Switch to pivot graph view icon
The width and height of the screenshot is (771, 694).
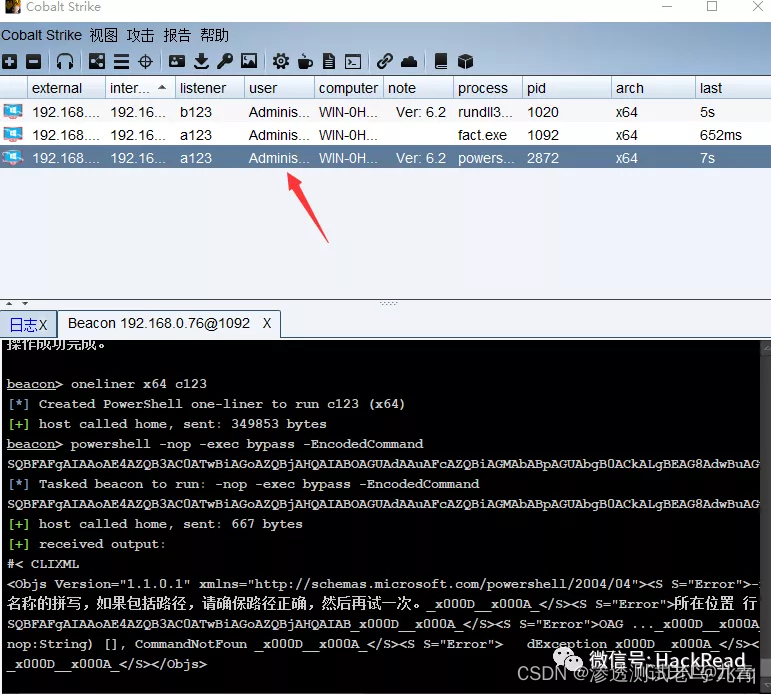tap(96, 61)
